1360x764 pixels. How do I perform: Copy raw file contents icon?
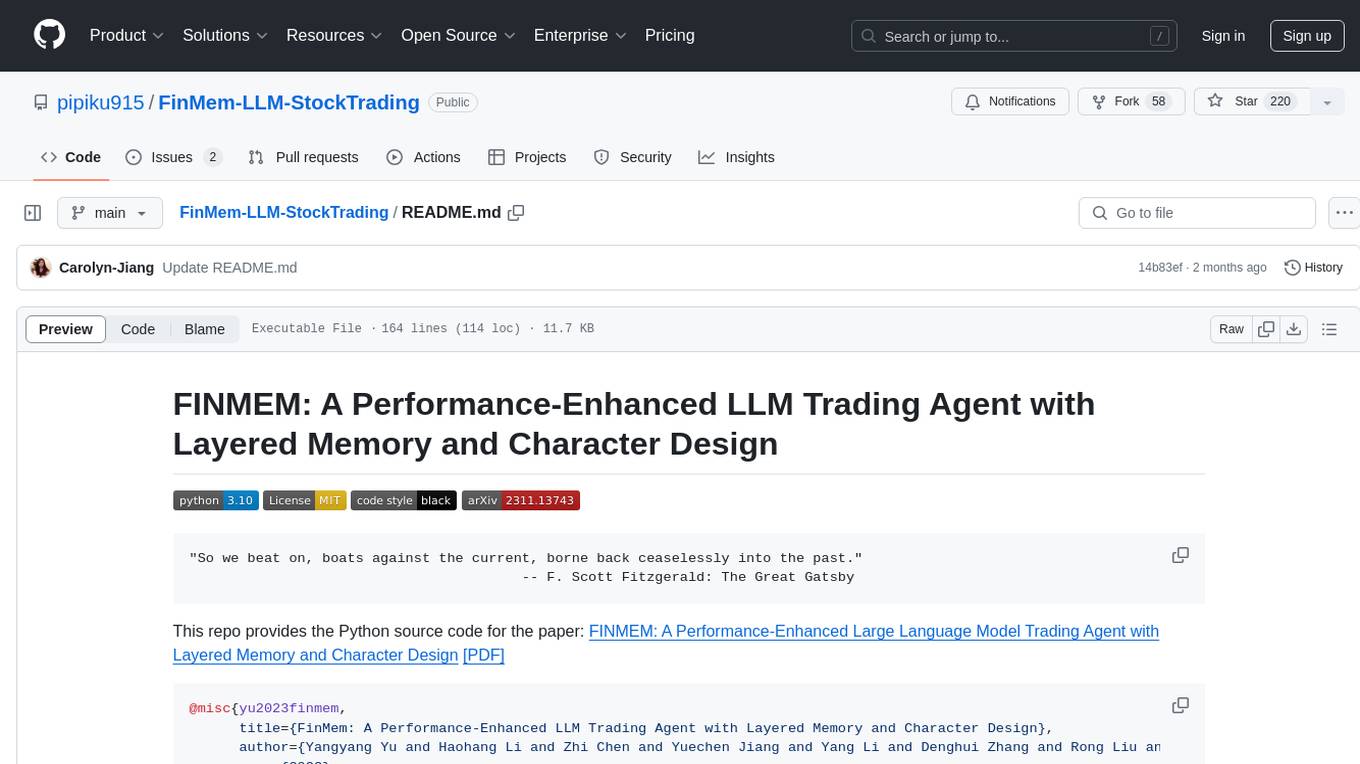1266,329
